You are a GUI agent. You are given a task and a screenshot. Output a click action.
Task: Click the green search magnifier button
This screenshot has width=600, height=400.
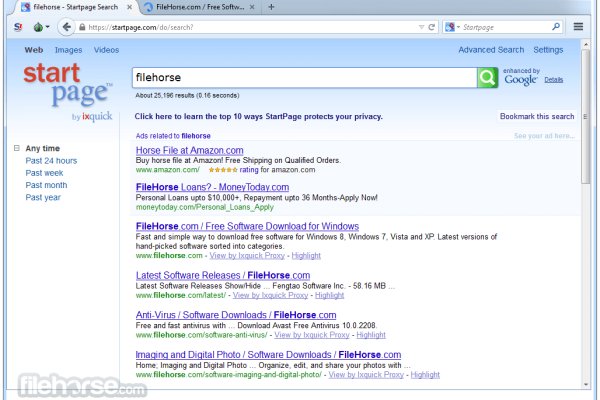487,77
